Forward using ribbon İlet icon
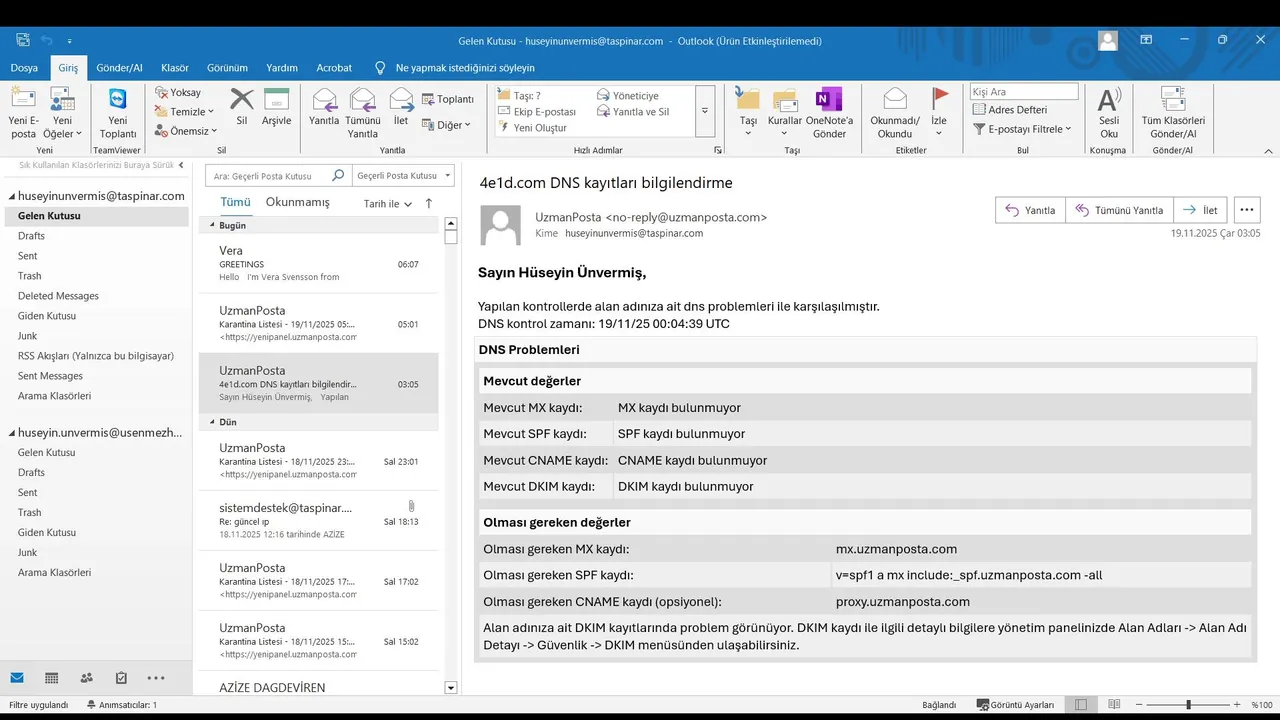 401,107
